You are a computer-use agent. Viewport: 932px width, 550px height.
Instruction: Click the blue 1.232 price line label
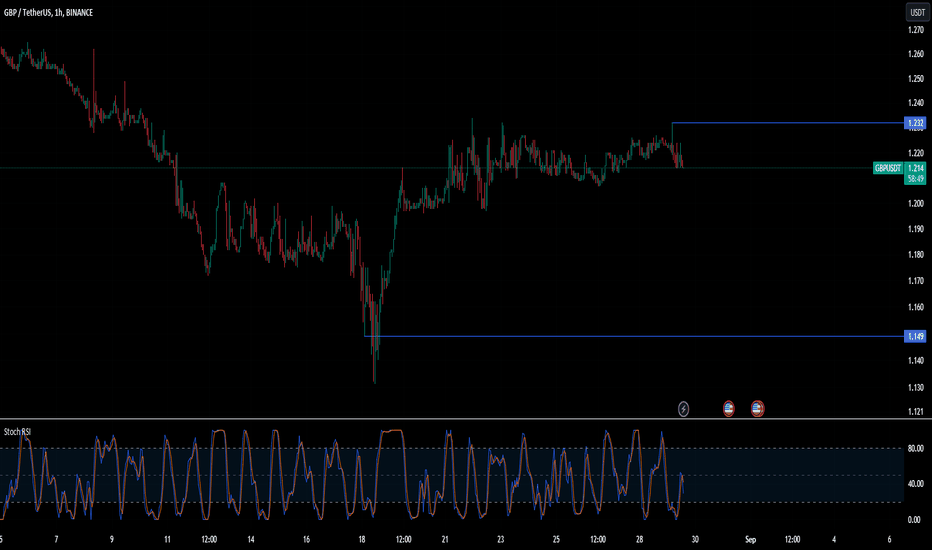click(x=915, y=123)
